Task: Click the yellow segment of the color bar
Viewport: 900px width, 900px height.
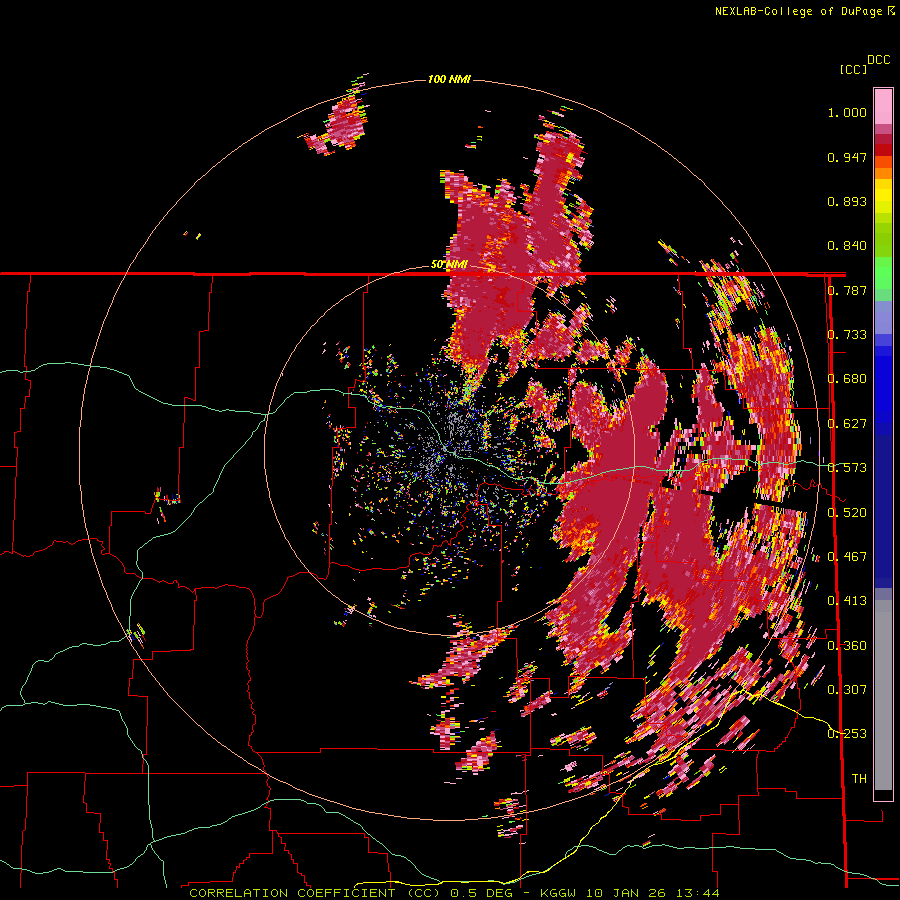Action: coord(883,196)
